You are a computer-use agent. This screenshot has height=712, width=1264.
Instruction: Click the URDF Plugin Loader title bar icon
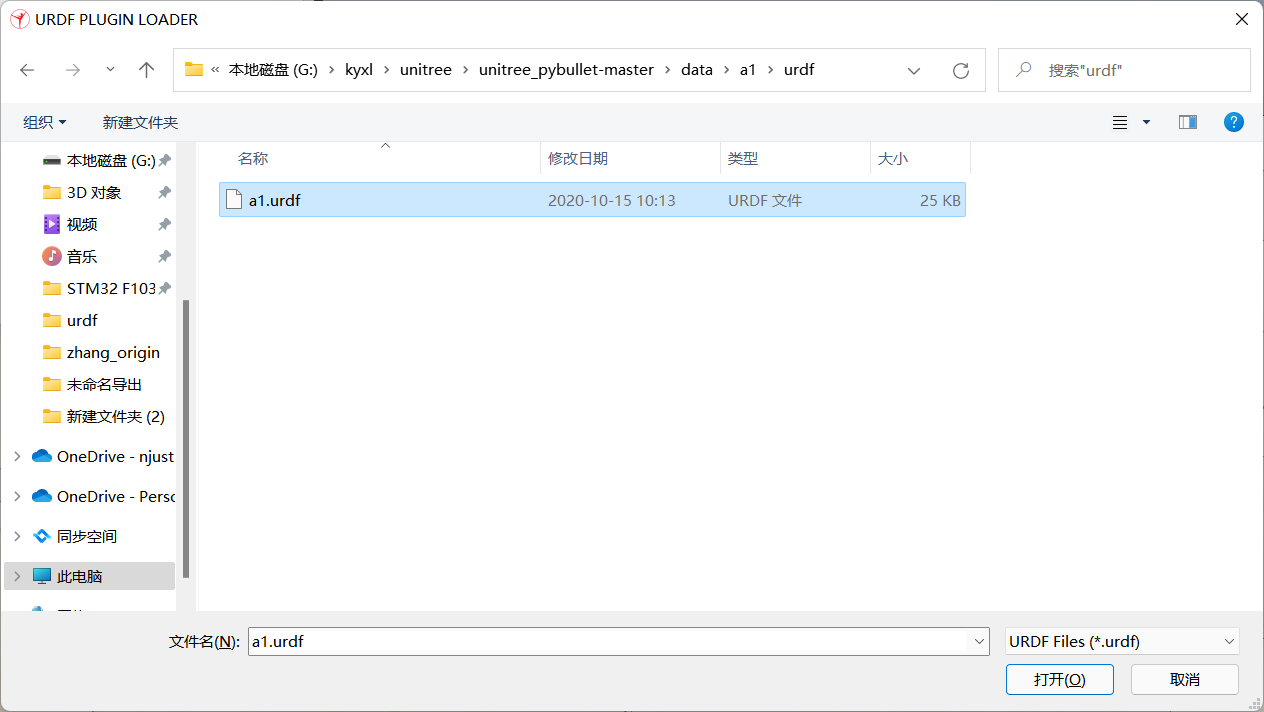pyautogui.click(x=19, y=18)
